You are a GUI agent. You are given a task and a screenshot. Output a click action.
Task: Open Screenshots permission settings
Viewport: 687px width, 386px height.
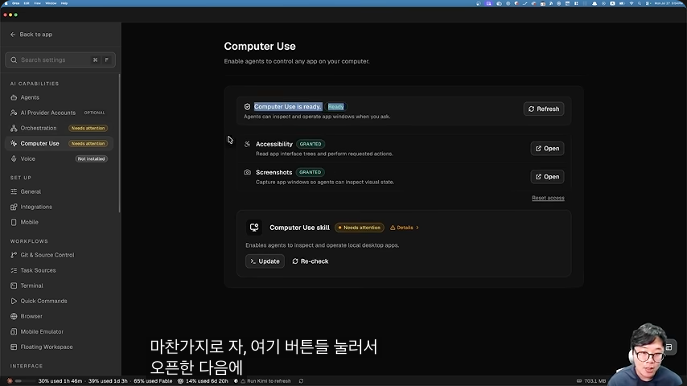(547, 177)
